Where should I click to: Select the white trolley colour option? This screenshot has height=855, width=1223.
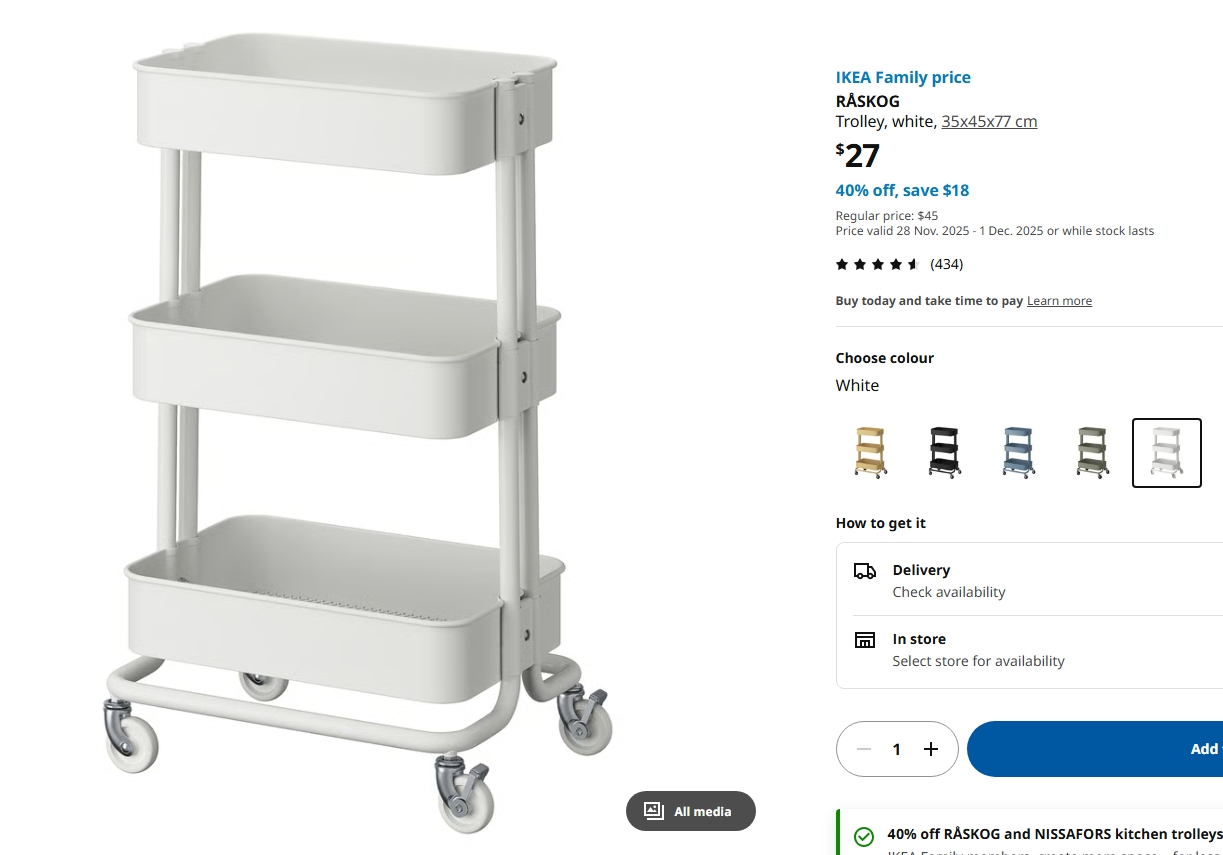1166,452
